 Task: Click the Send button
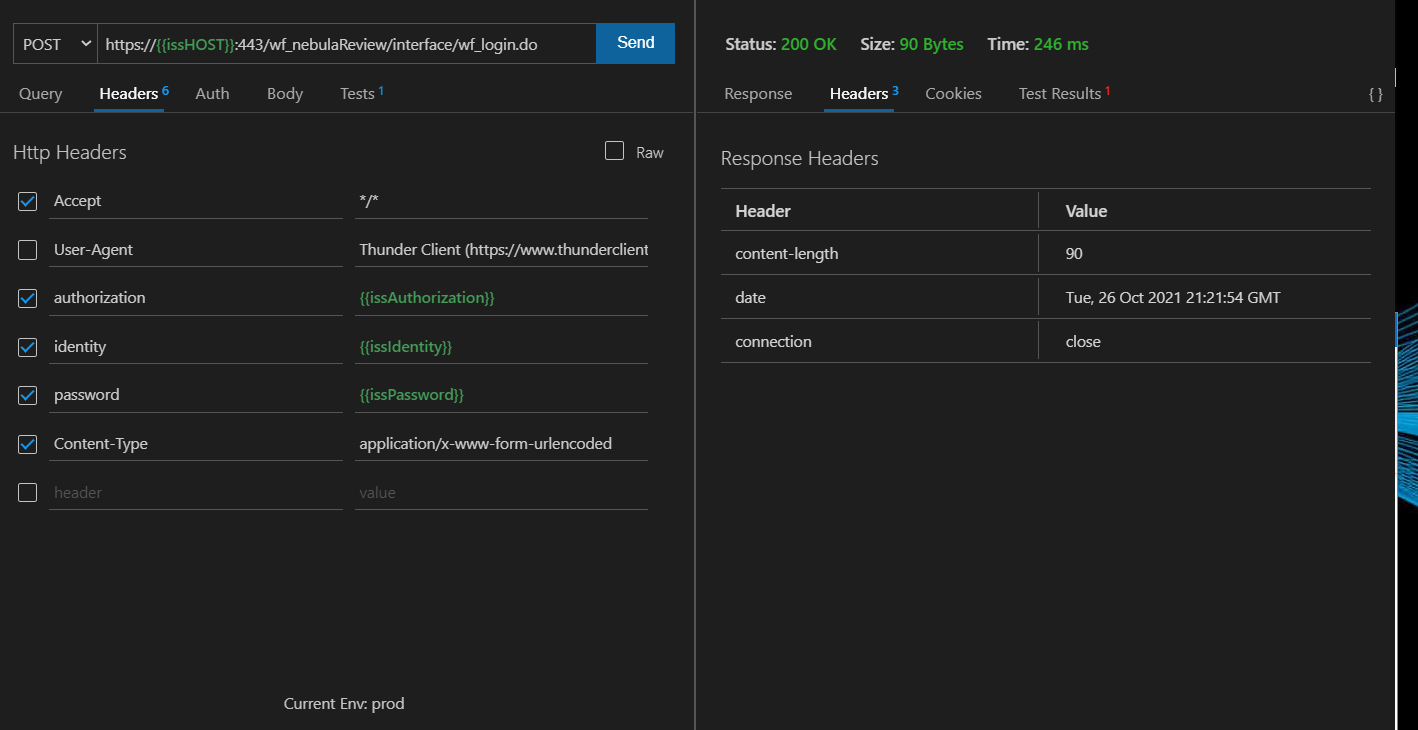tap(634, 43)
